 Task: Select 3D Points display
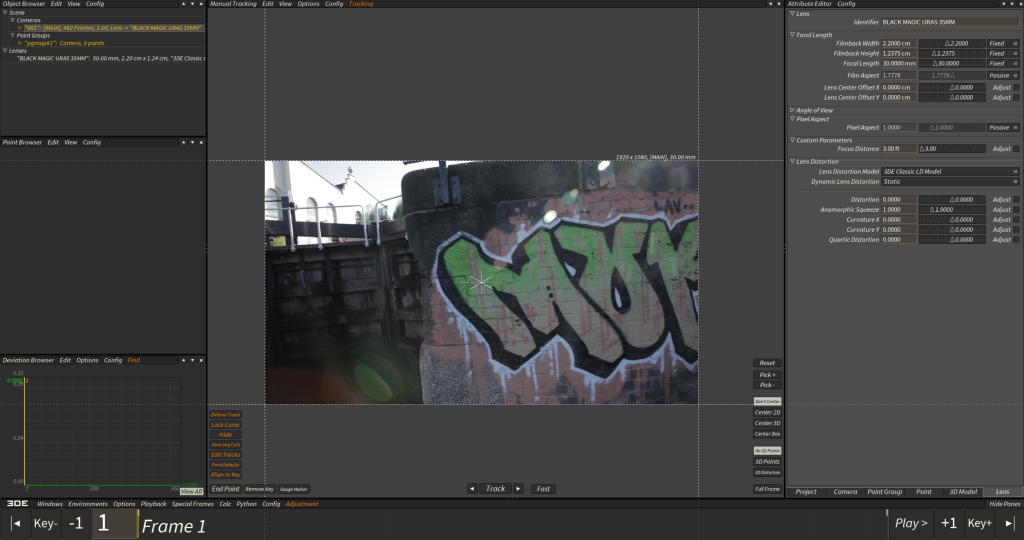tap(767, 462)
